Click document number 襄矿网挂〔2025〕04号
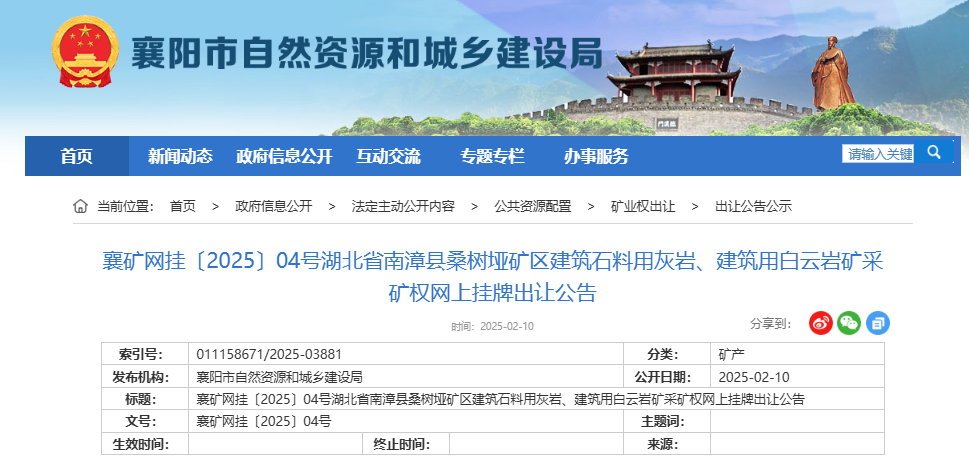The width and height of the screenshot is (969, 471). pos(264,422)
